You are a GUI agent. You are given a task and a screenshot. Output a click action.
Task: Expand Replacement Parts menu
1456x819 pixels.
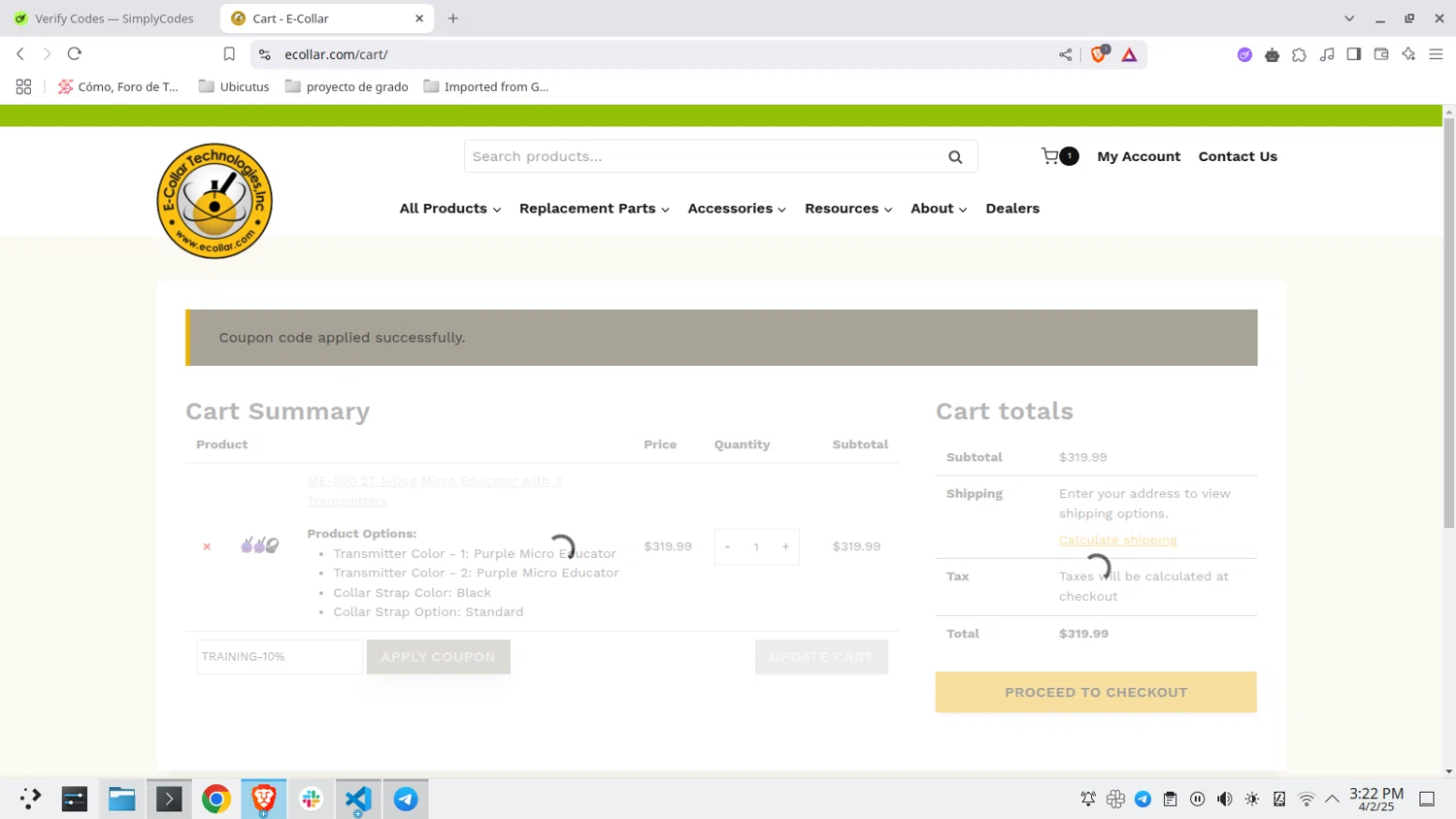tap(594, 209)
